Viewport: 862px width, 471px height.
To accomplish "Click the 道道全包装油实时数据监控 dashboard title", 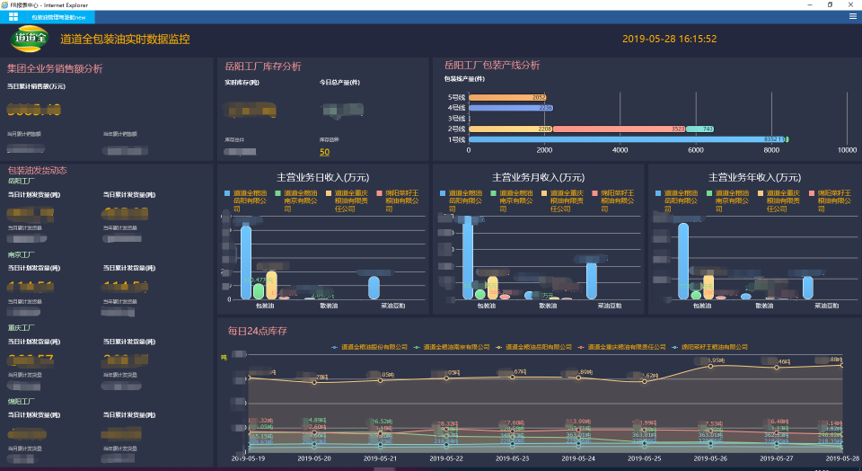I will [x=125, y=39].
